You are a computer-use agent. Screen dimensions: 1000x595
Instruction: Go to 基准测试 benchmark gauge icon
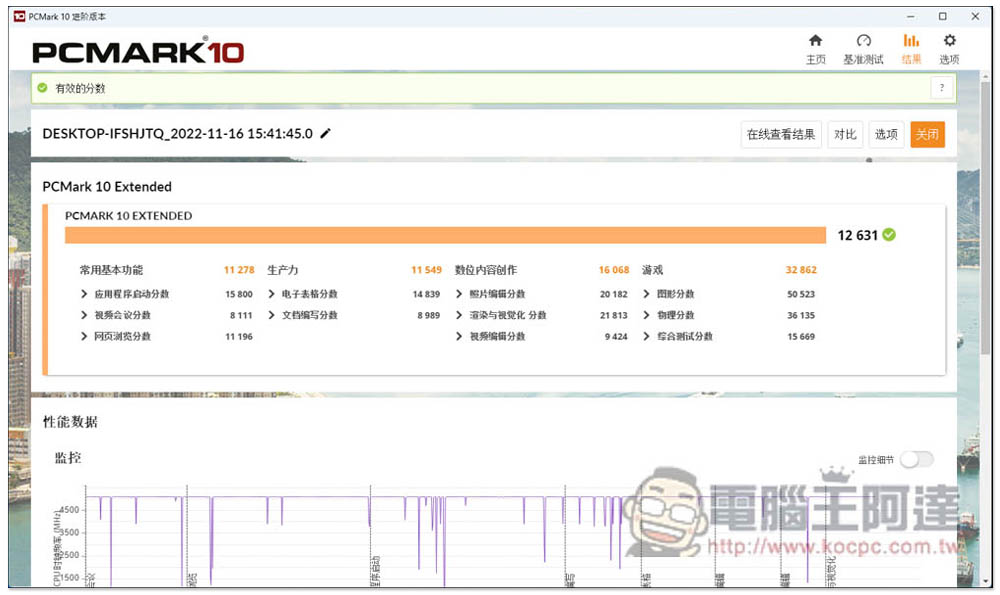864,41
